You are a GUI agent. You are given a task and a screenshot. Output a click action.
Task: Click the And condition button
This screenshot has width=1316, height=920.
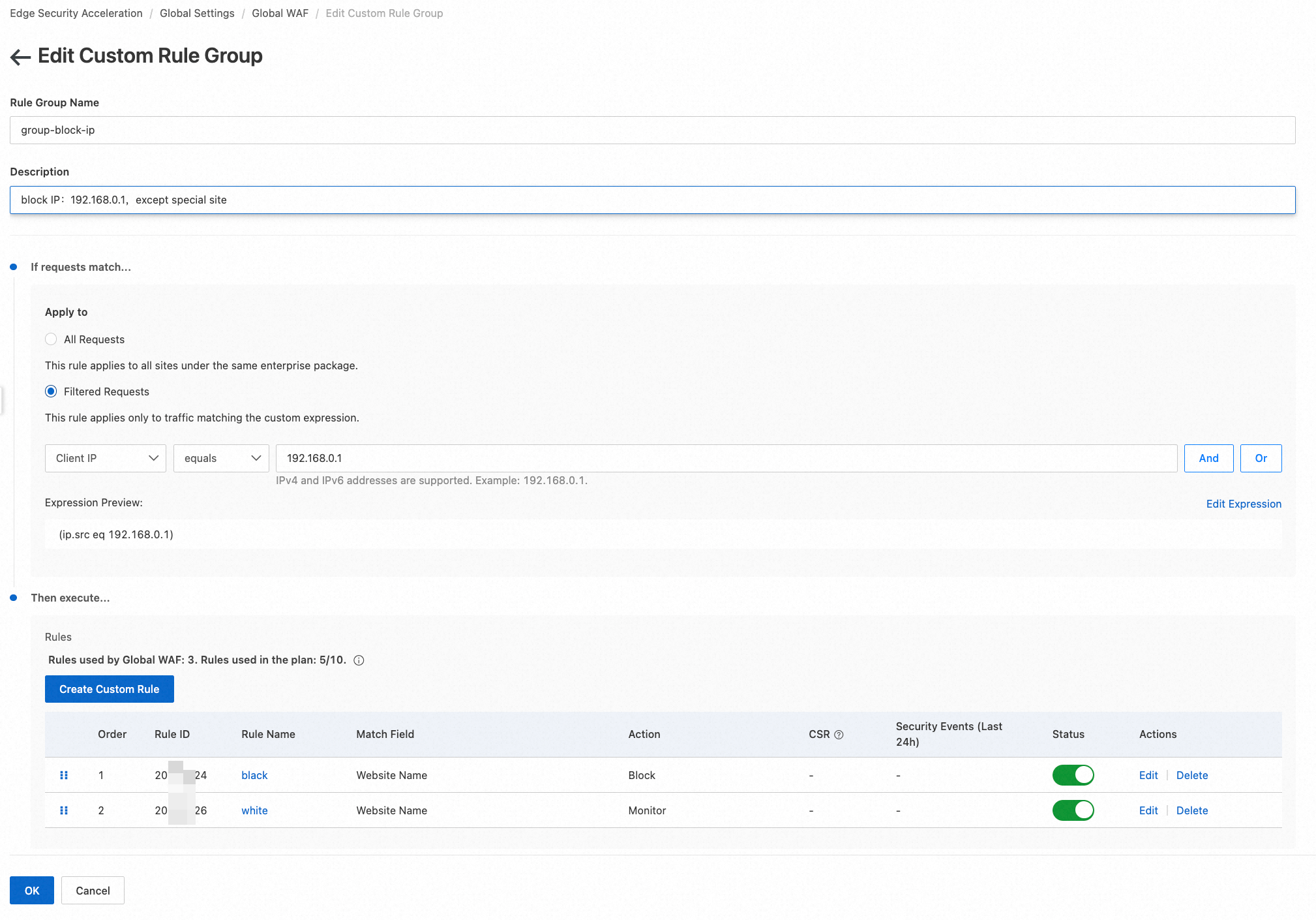(x=1208, y=458)
